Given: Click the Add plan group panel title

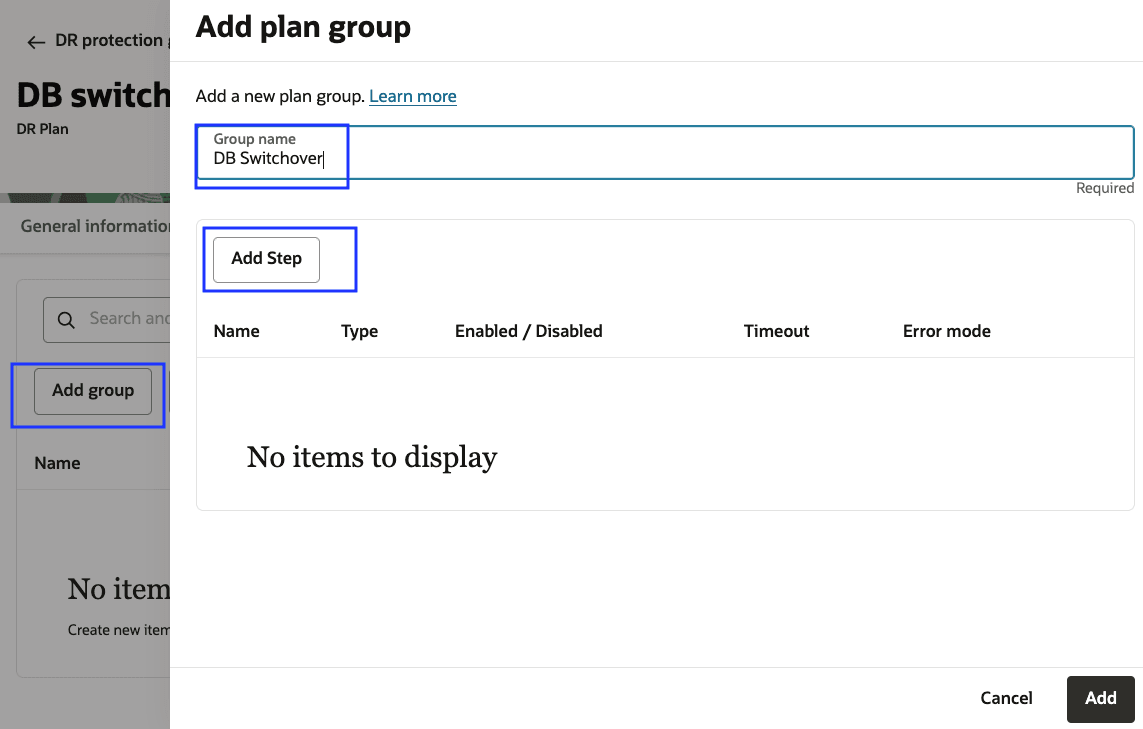Looking at the screenshot, I should click(303, 27).
